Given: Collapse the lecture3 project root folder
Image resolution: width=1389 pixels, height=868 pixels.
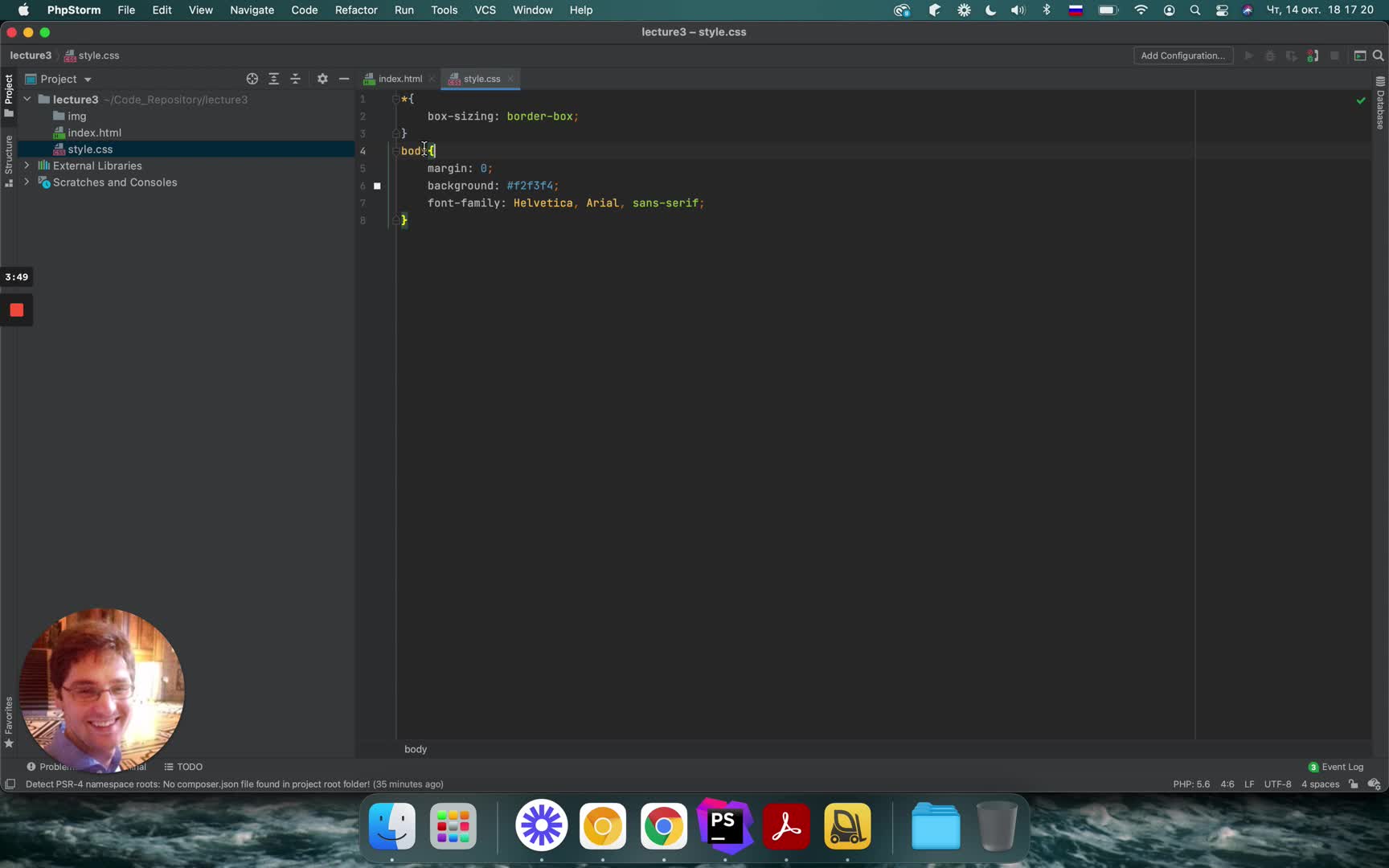Looking at the screenshot, I should coord(27,99).
